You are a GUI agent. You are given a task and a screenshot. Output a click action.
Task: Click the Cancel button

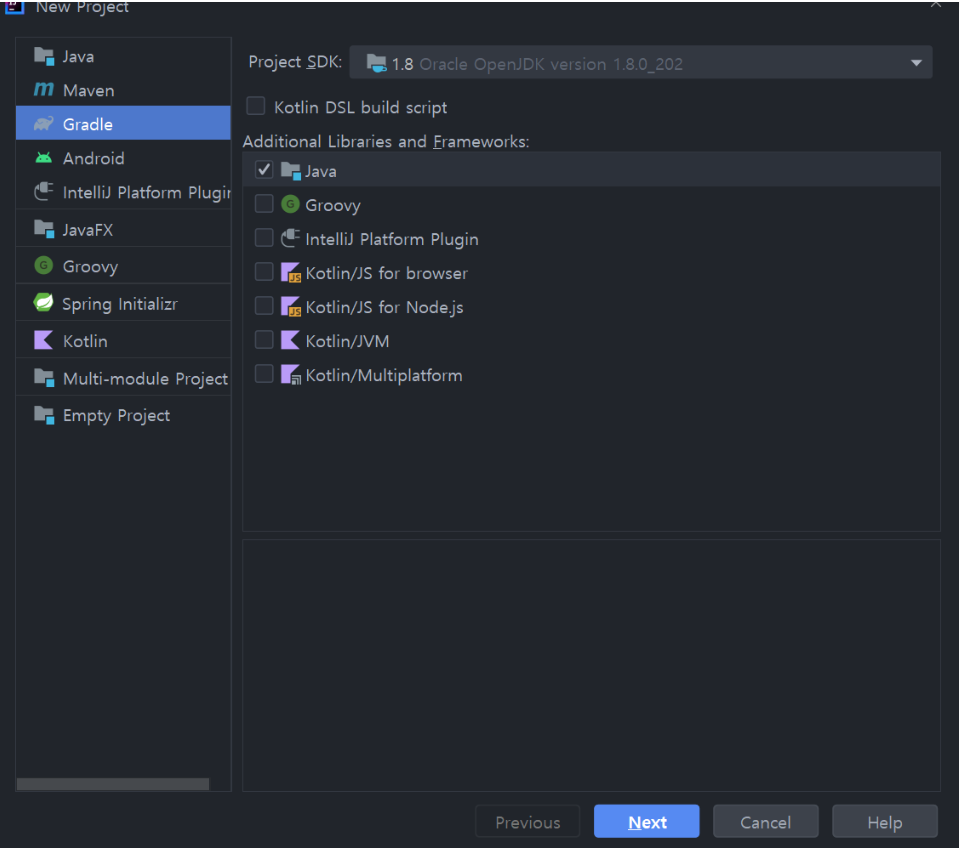tap(765, 822)
